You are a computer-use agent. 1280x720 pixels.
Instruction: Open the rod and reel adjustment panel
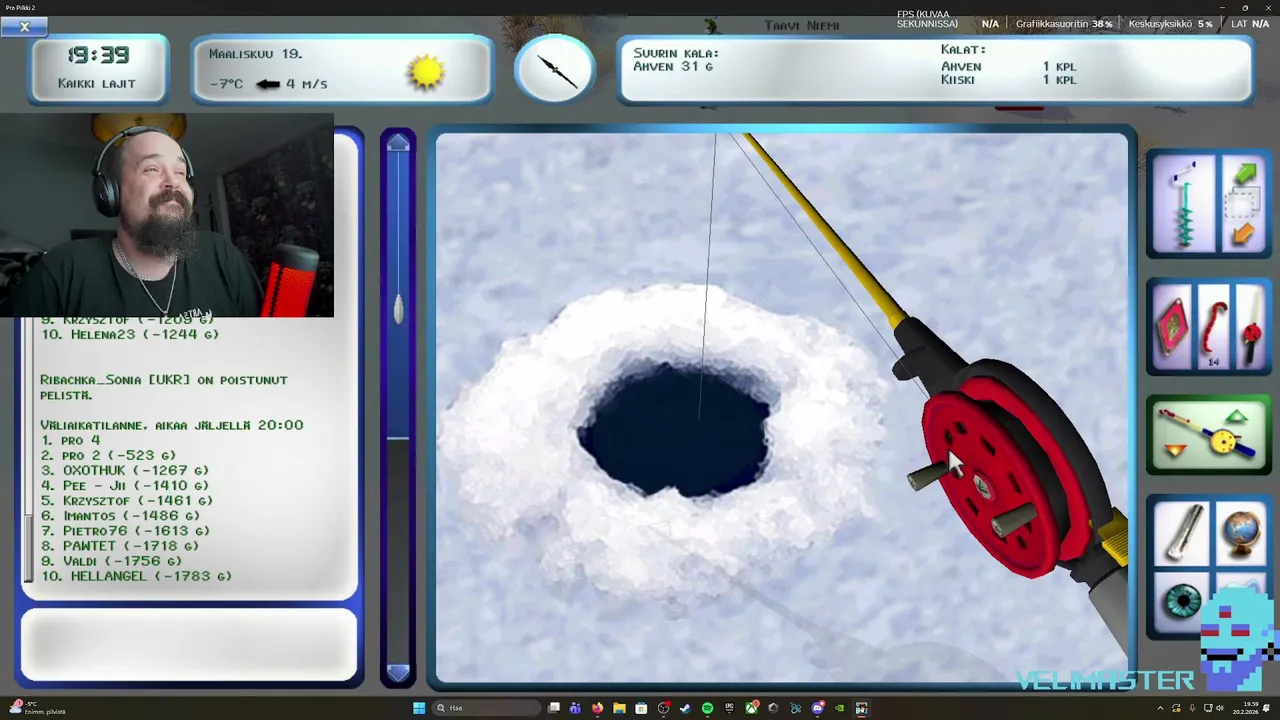tap(1208, 435)
